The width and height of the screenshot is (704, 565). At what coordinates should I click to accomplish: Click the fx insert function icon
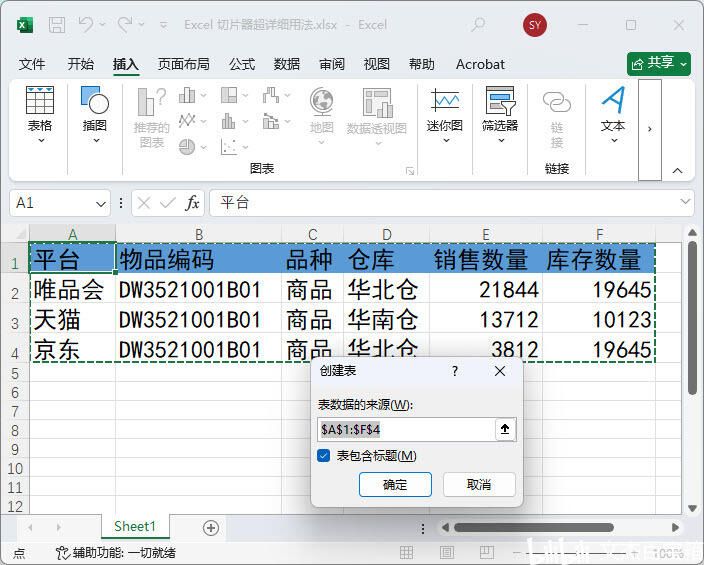point(192,203)
